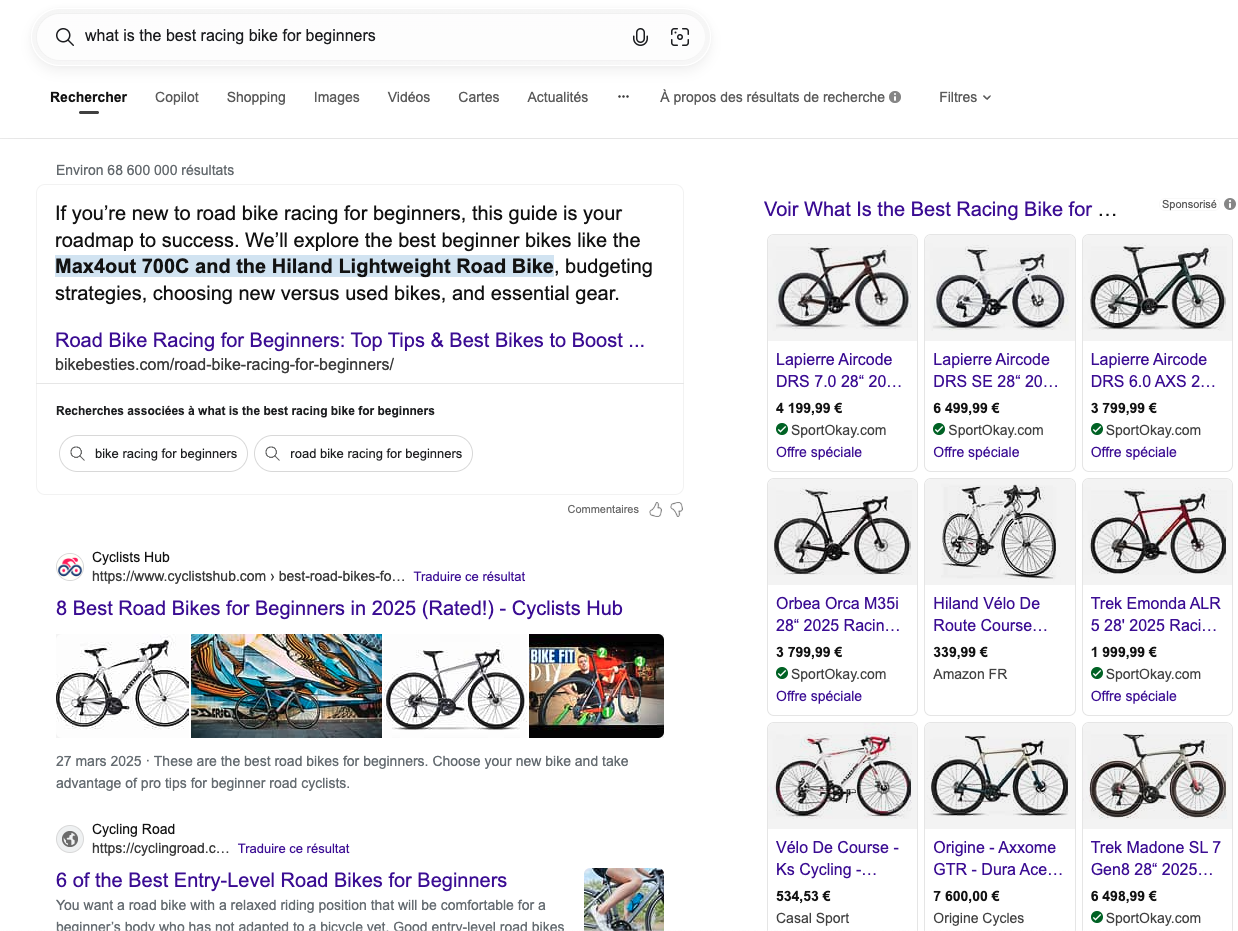Open Road Bike Racing for Beginners link
1238x931 pixels.
pos(350,340)
